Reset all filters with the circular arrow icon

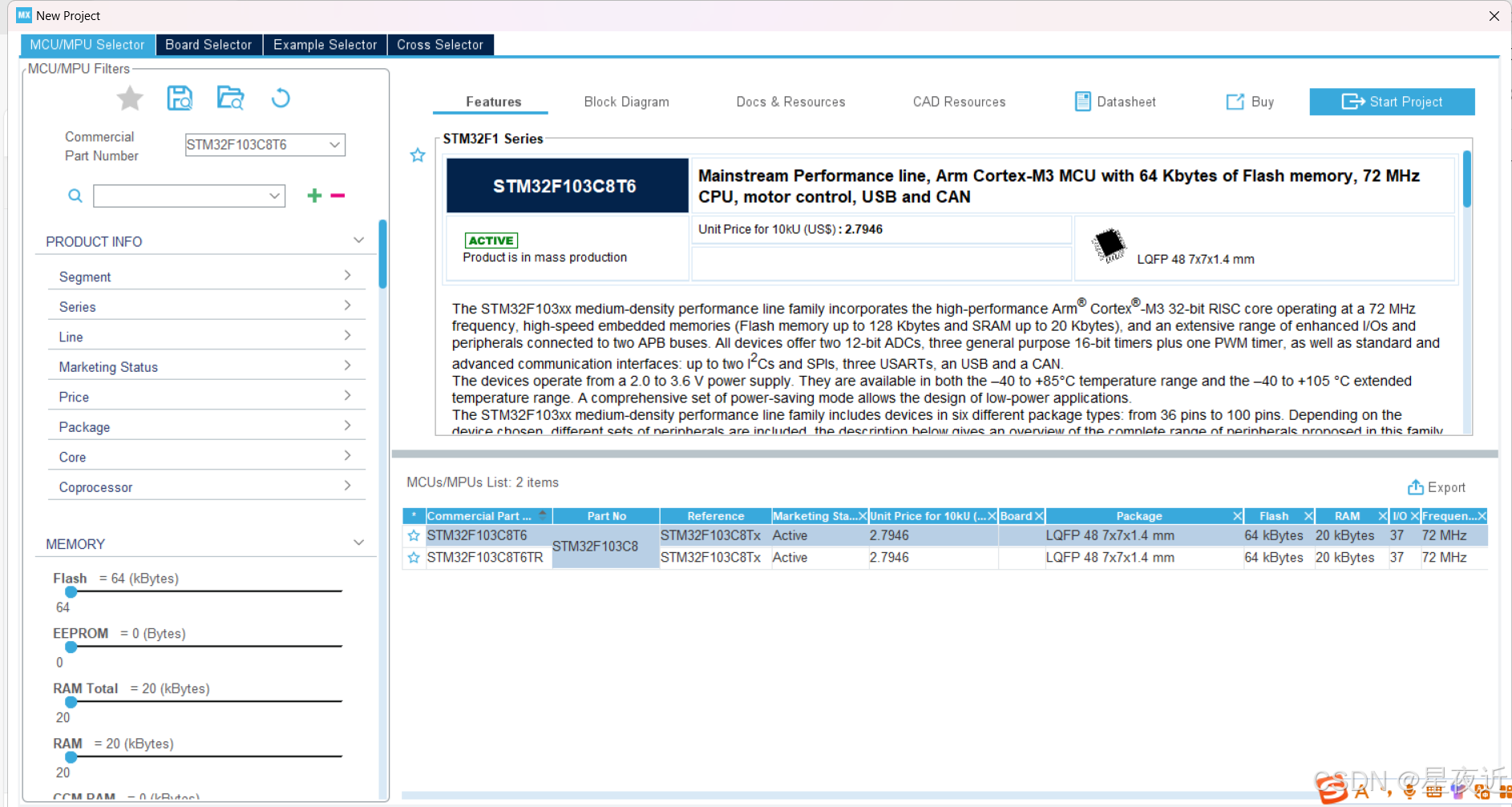point(281,99)
